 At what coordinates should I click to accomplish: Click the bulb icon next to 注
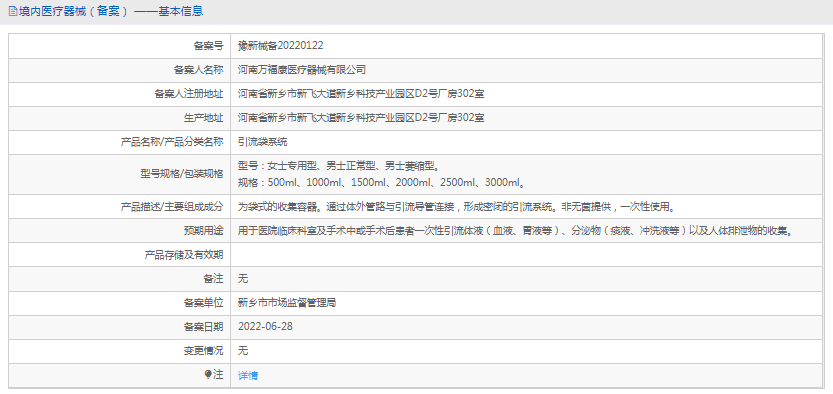pos(208,375)
